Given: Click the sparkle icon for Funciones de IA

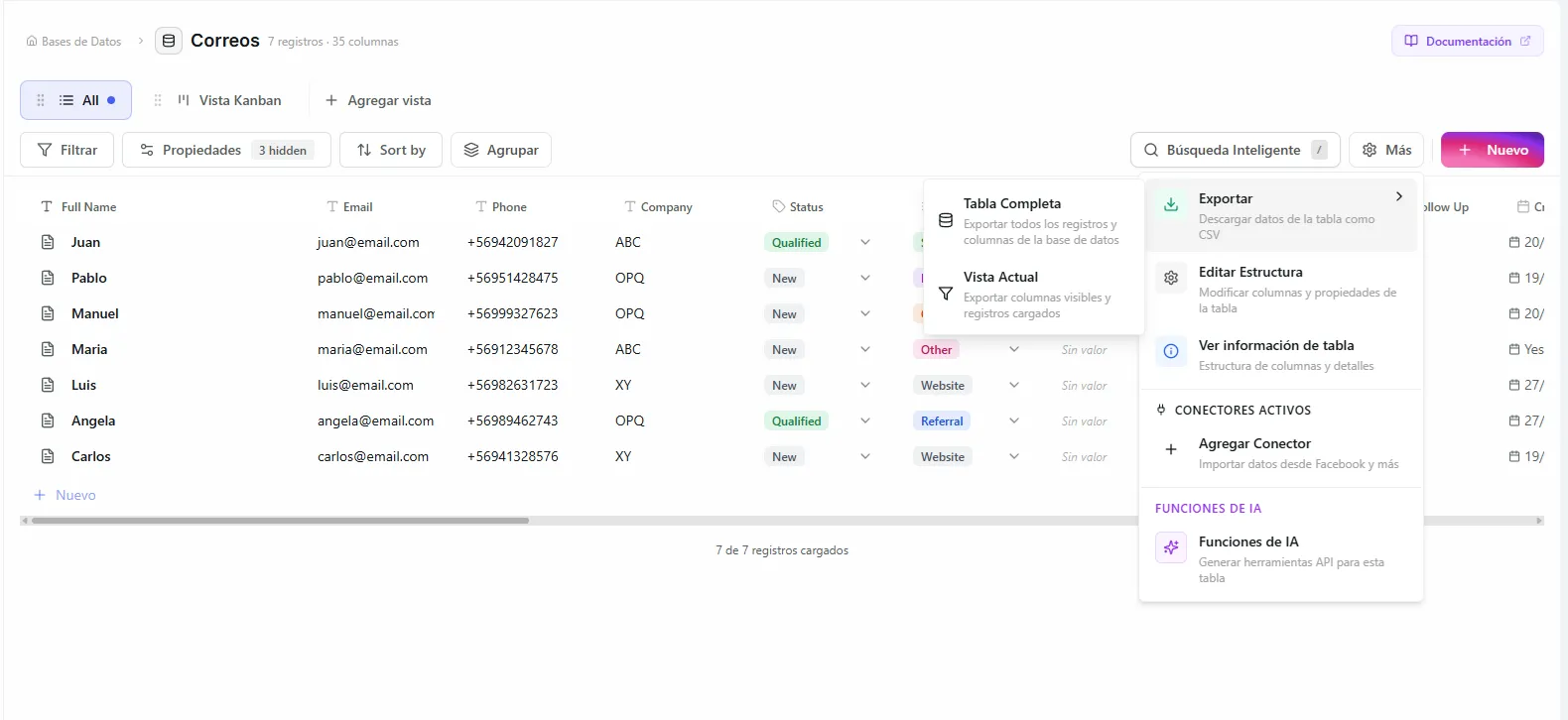Looking at the screenshot, I should click(x=1171, y=547).
